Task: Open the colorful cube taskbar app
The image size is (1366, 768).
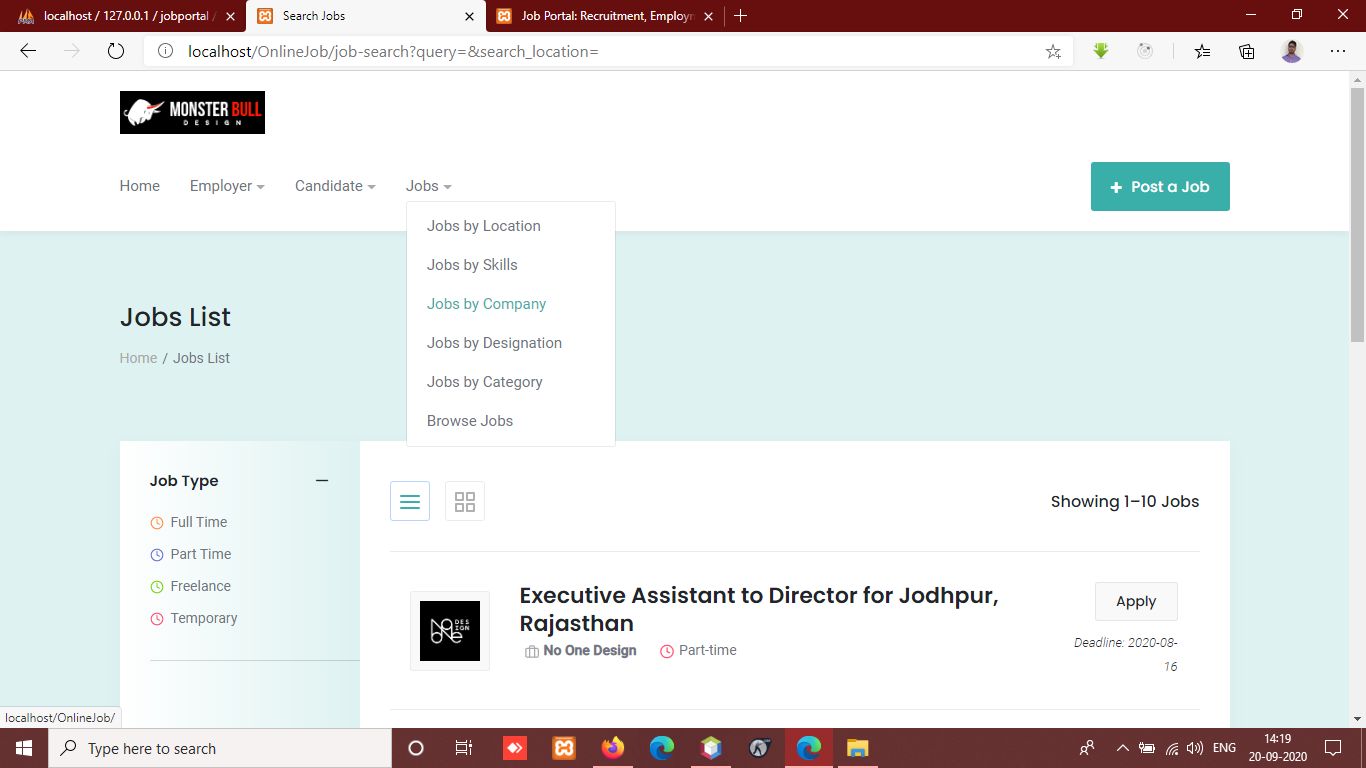Action: tap(711, 748)
